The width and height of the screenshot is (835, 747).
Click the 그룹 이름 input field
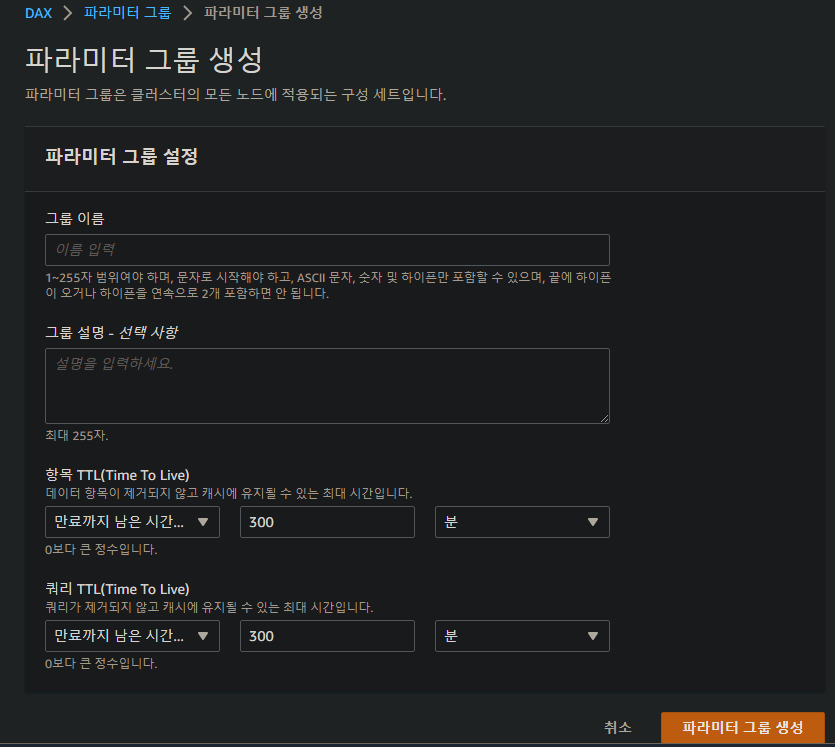[x=327, y=250]
